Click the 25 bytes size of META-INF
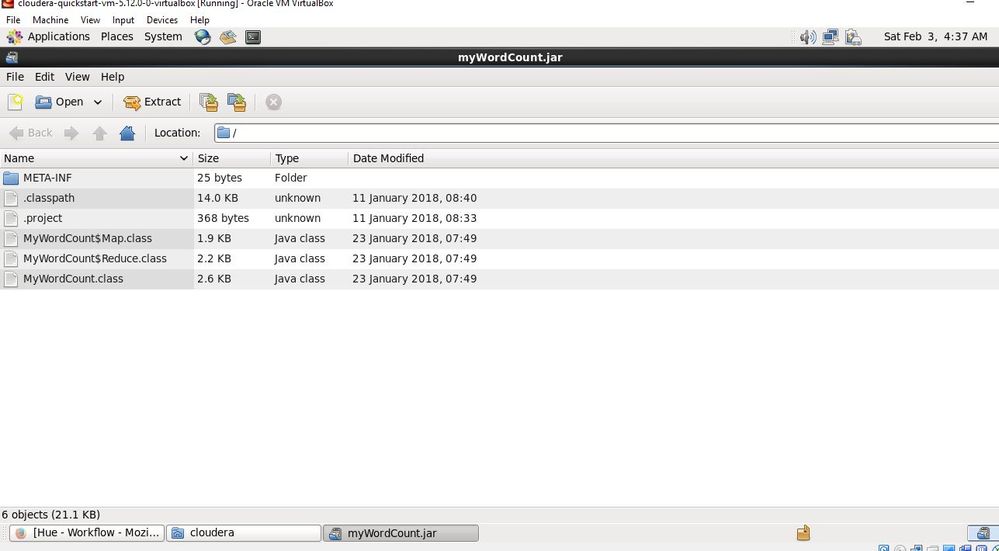Viewport: 999px width, 551px height. [219, 178]
